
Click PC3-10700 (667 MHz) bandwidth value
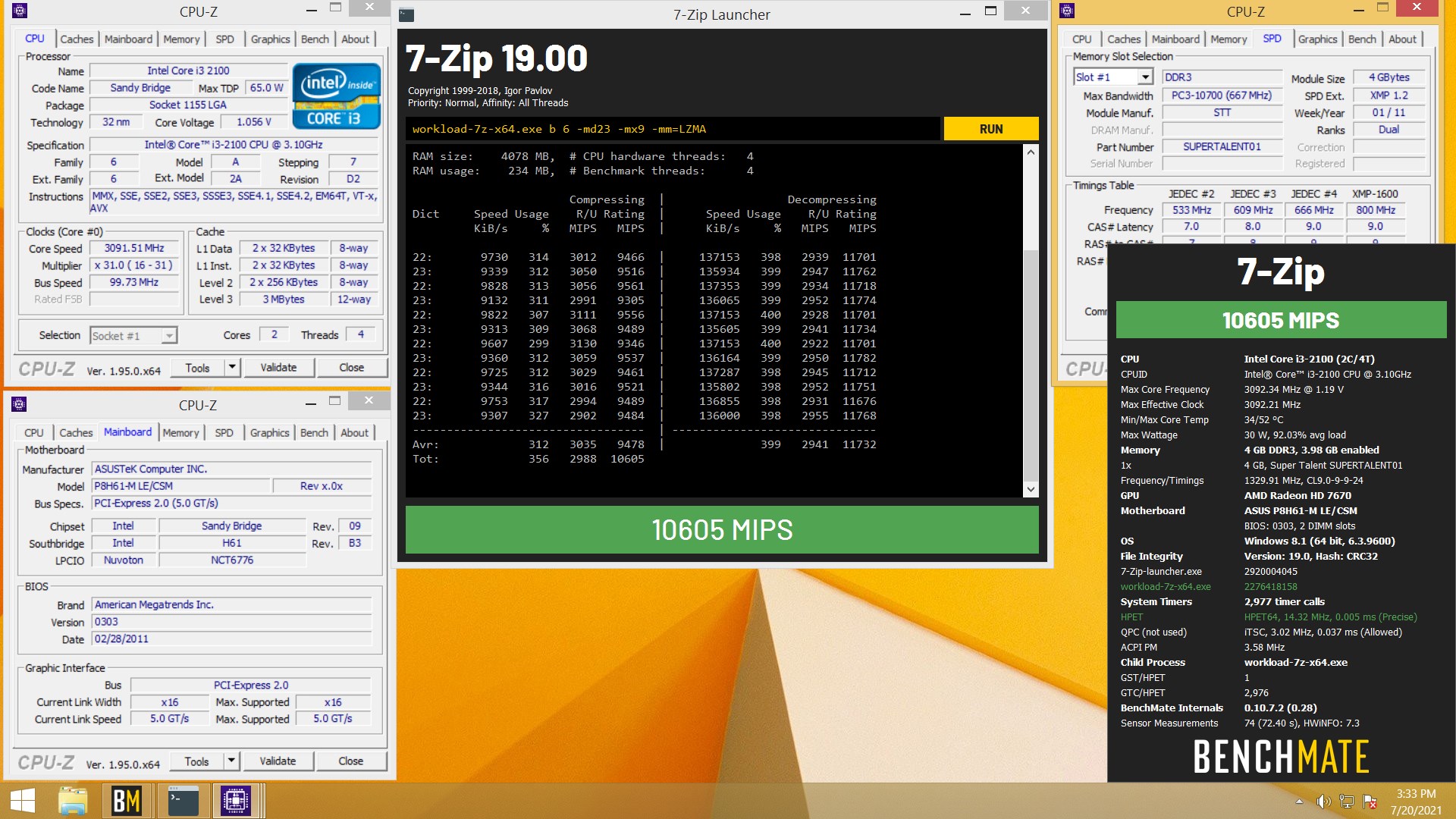point(1221,96)
